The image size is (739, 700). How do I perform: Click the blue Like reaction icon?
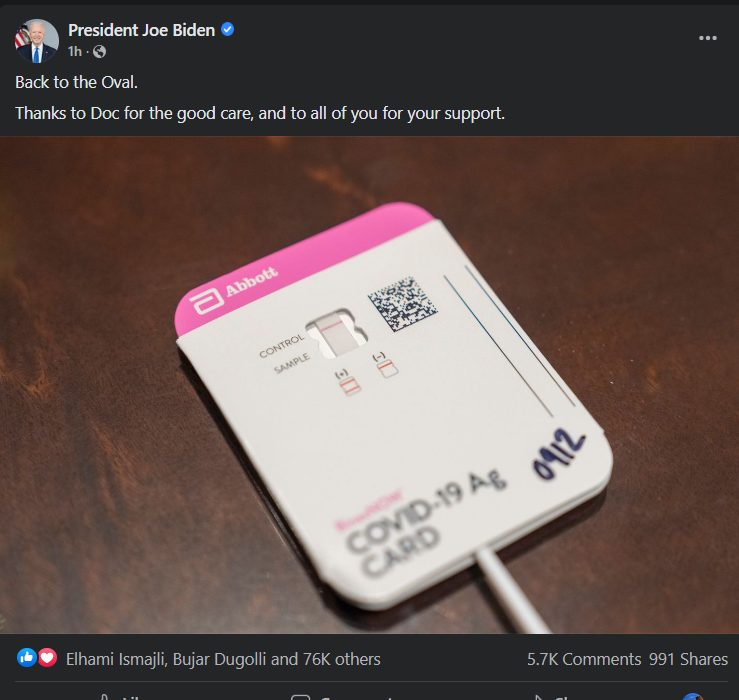point(27,658)
